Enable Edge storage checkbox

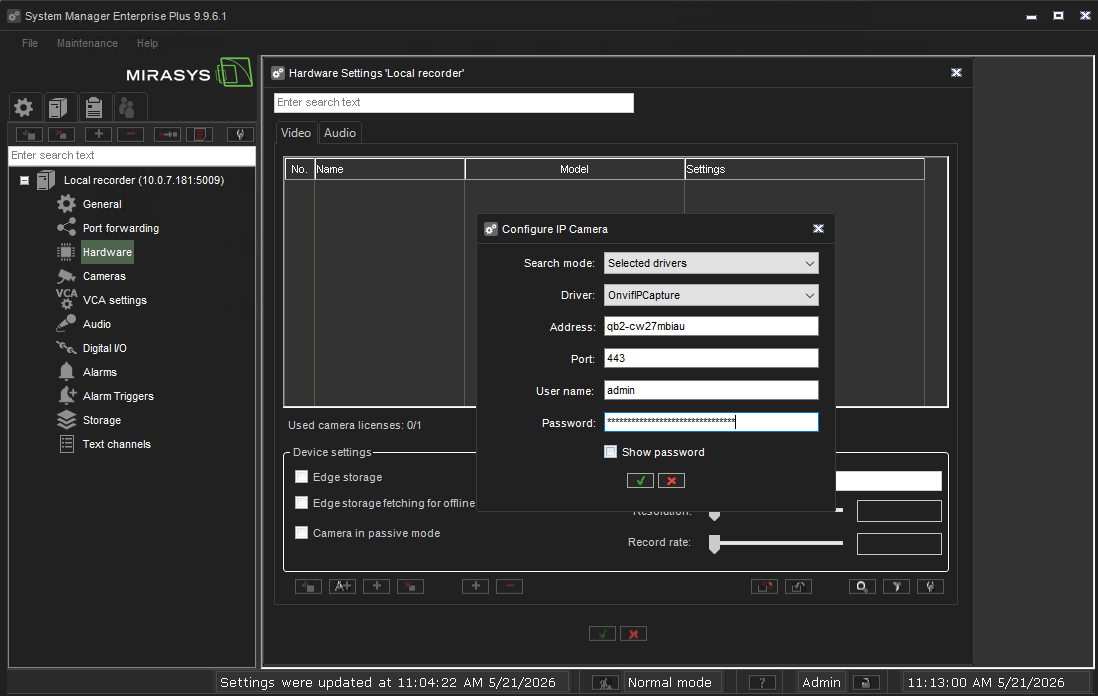[302, 477]
